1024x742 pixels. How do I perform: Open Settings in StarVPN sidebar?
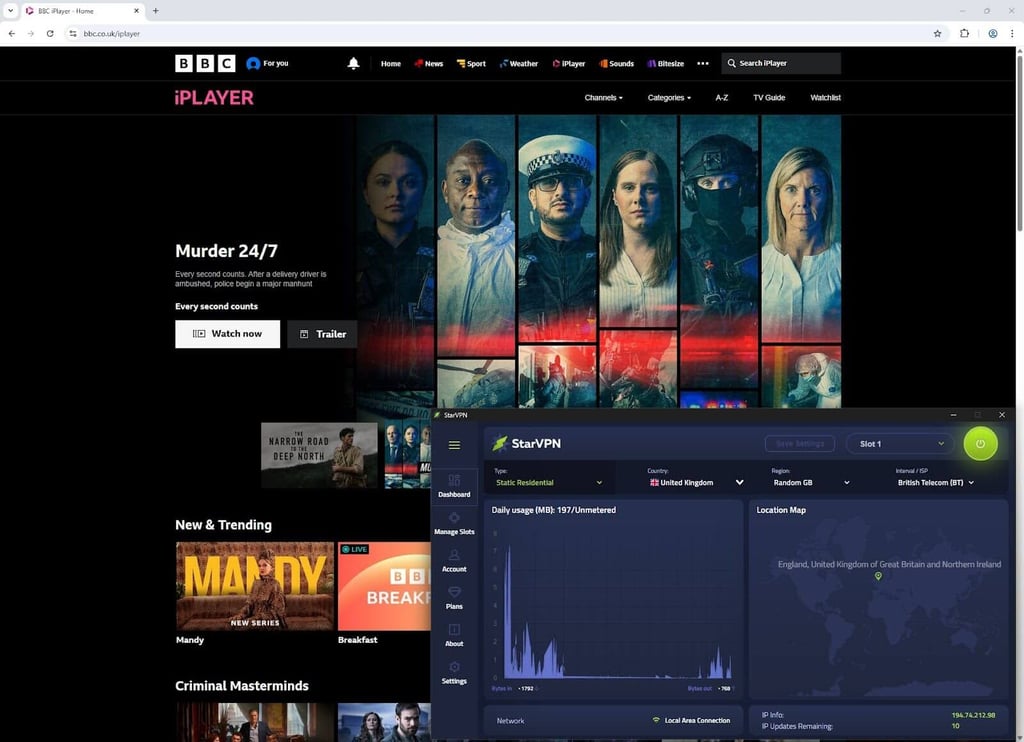(454, 673)
